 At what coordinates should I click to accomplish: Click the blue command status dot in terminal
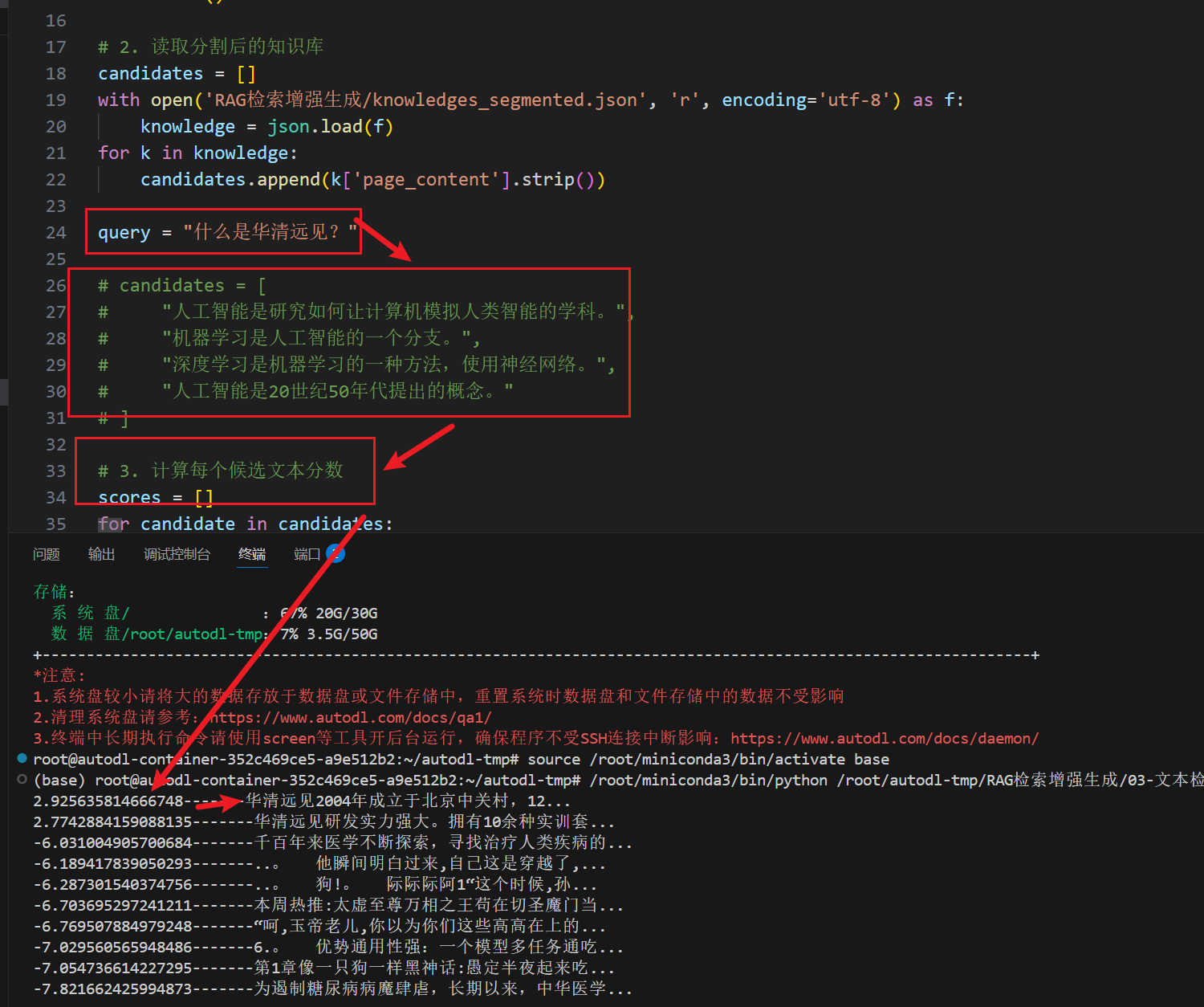tap(22, 758)
